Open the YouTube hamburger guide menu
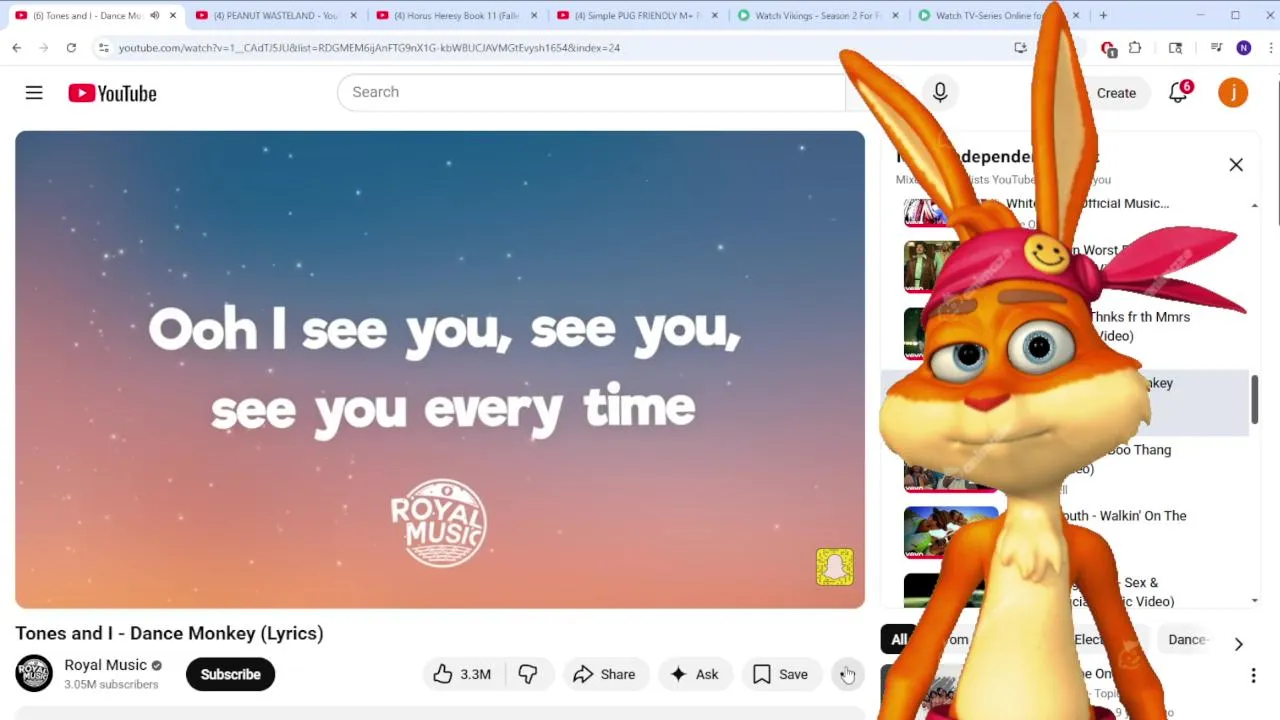This screenshot has width=1280, height=720. 34,93
